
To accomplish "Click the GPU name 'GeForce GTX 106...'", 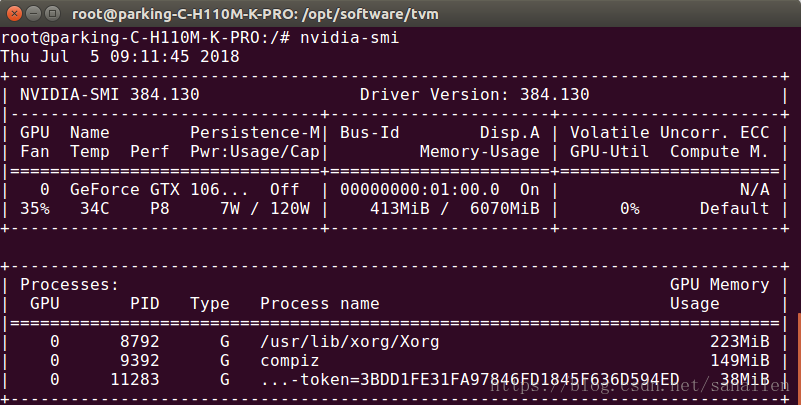I will (159, 190).
